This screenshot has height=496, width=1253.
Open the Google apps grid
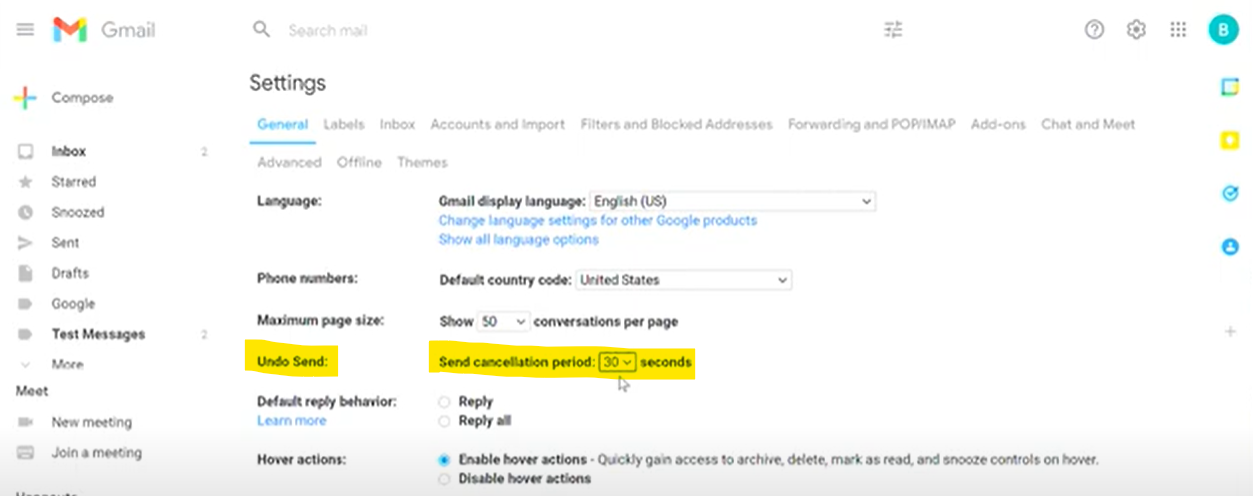click(1178, 30)
